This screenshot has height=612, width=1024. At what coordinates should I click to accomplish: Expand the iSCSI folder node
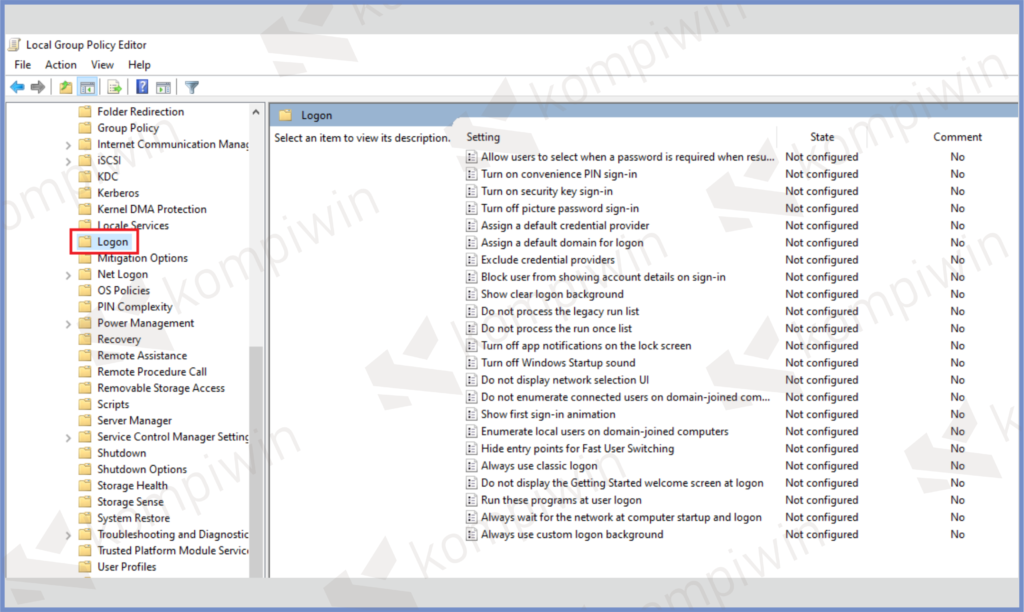tap(68, 161)
